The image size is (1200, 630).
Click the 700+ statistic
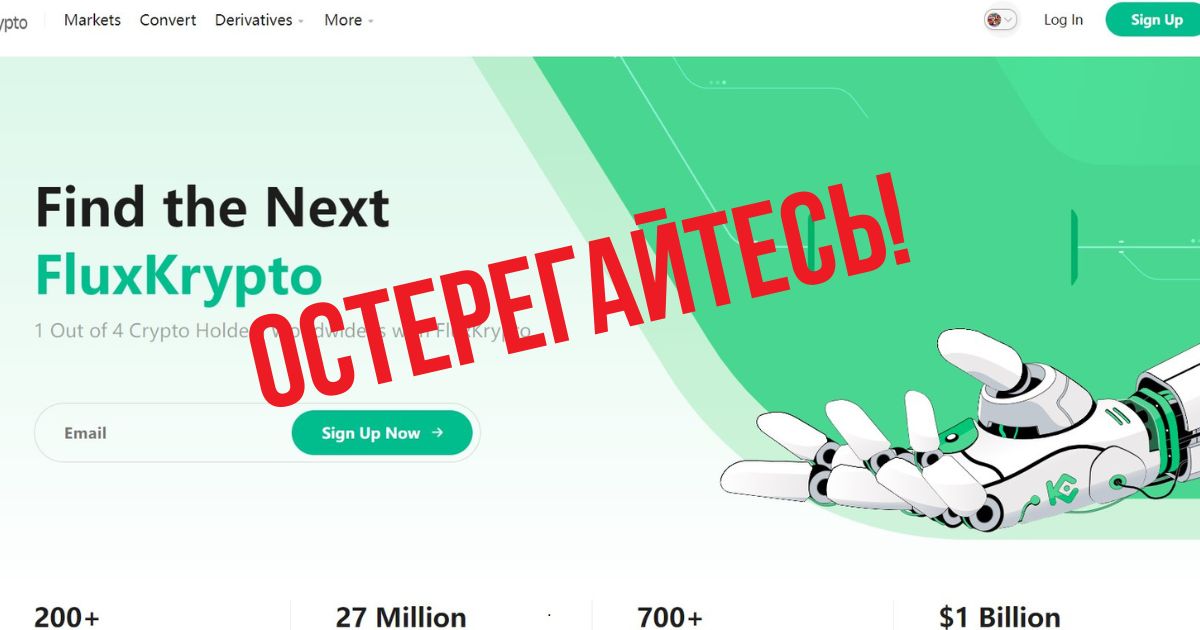pos(670,617)
